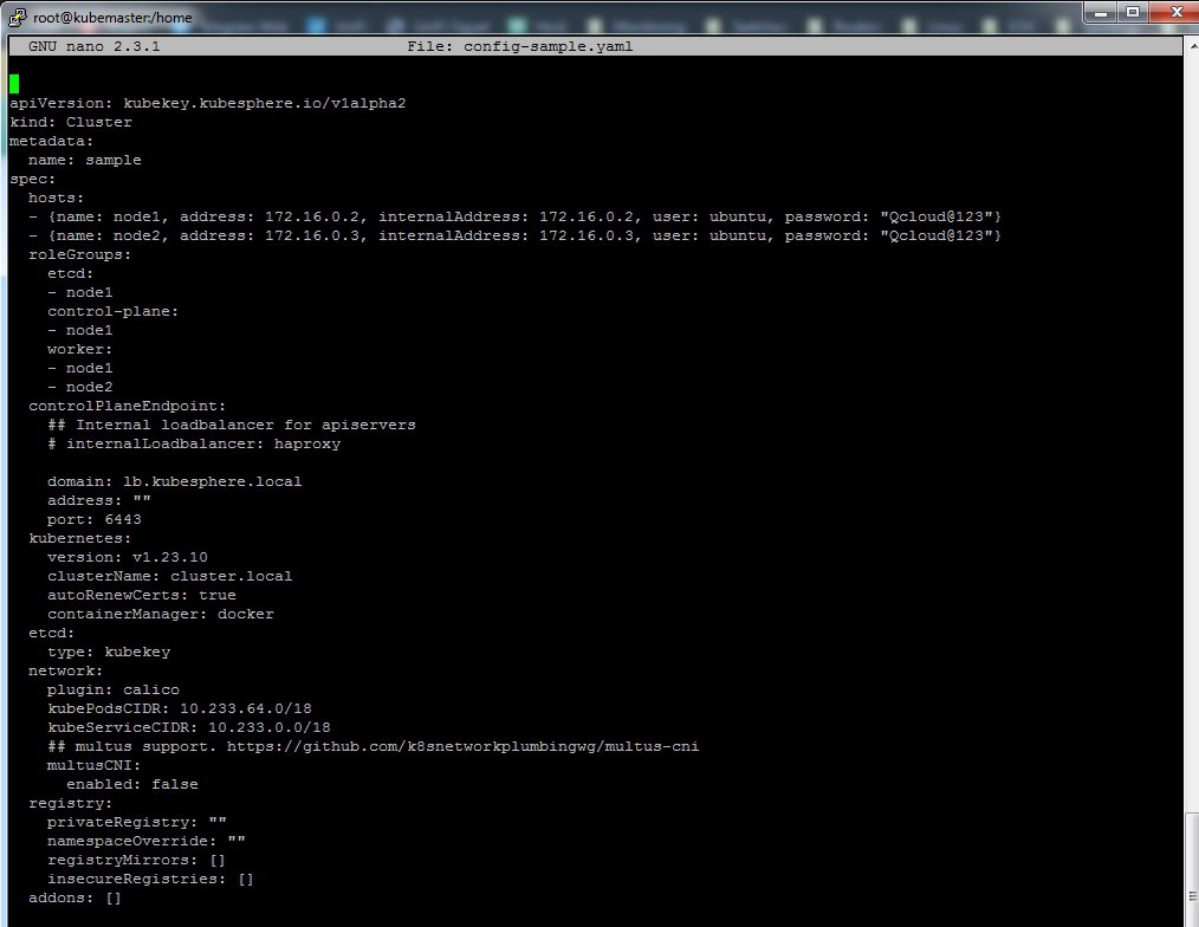This screenshot has height=927, width=1199.
Task: Click the 'kubernetes:' line
Action: pos(80,538)
